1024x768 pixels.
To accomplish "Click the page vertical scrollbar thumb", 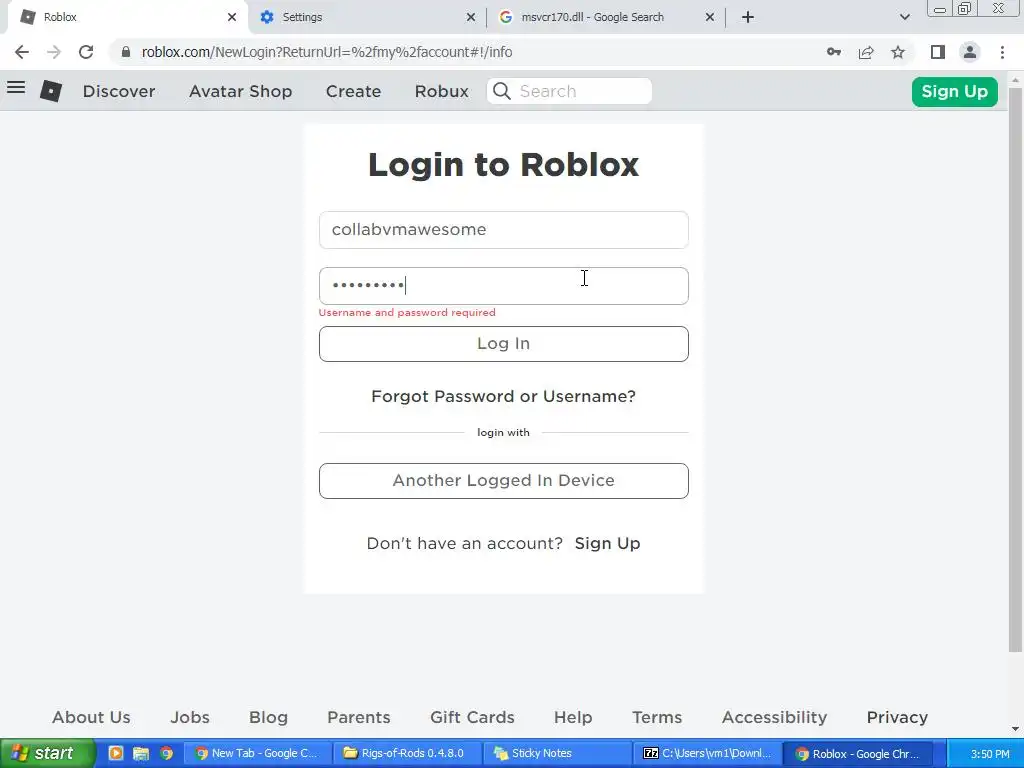I will pos(1015,370).
